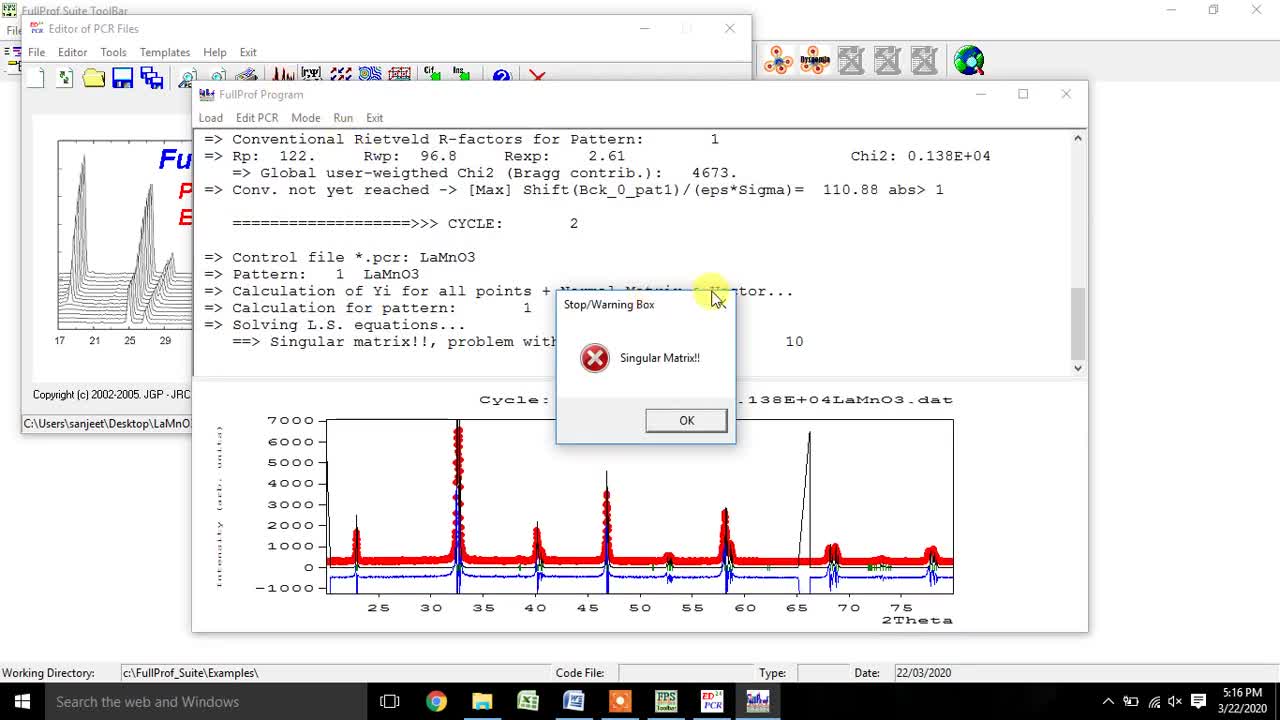This screenshot has width=1280, height=720.
Task: Switch to Excel from the taskbar
Action: pos(528,702)
